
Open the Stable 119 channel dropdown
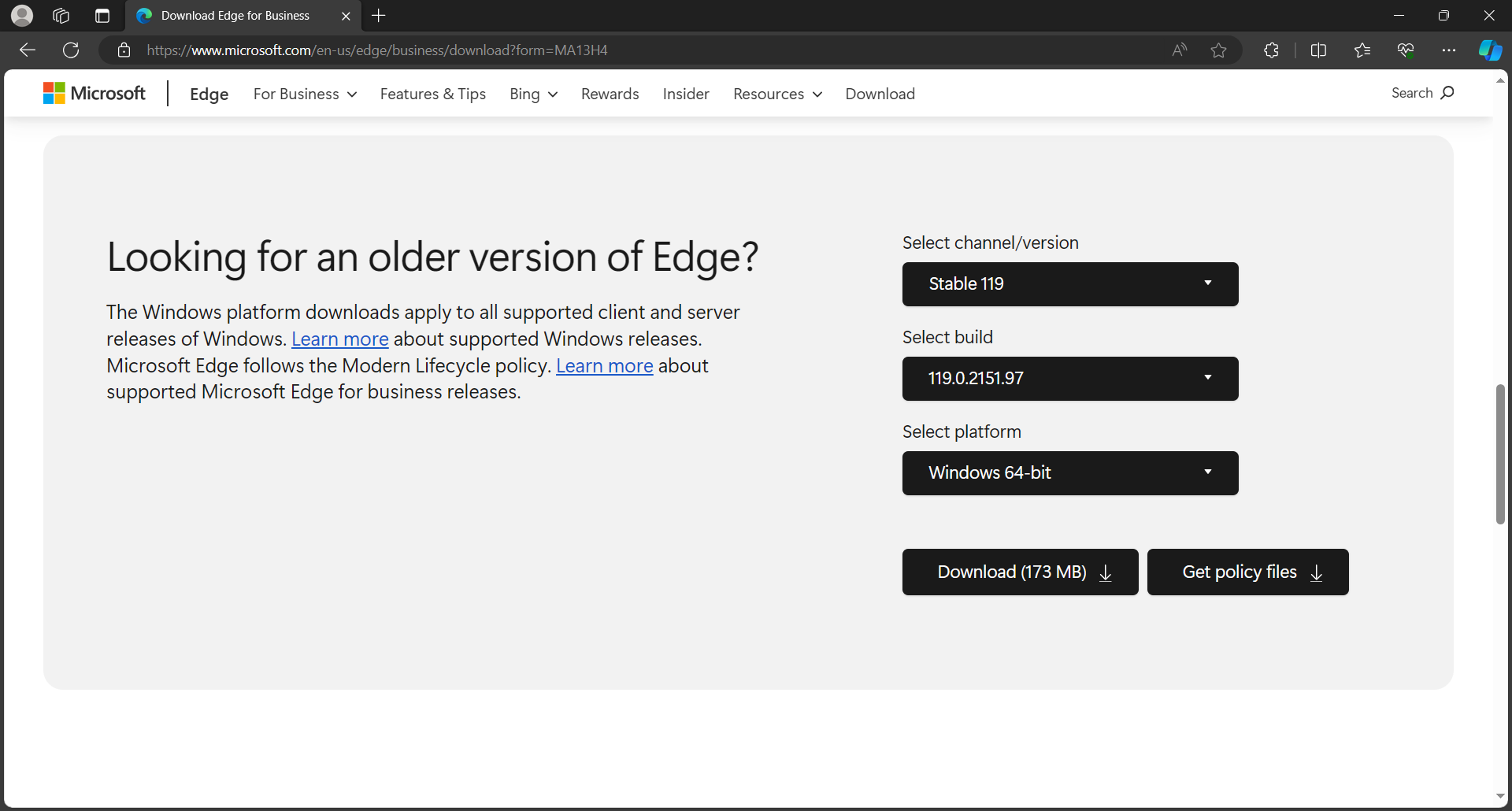1069,283
